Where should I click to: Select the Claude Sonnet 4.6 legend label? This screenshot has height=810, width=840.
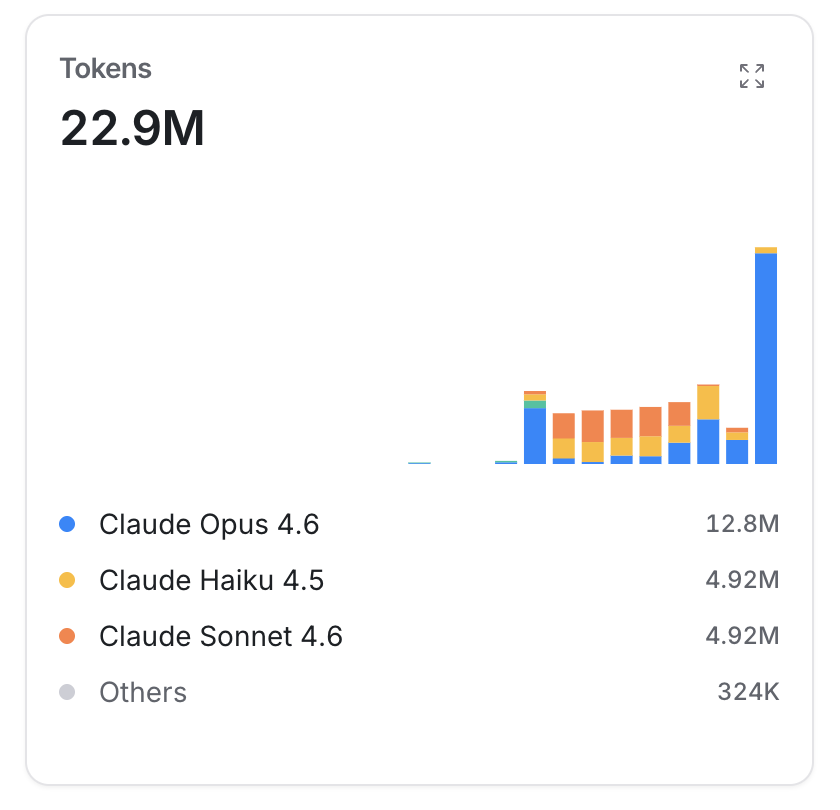(x=221, y=636)
